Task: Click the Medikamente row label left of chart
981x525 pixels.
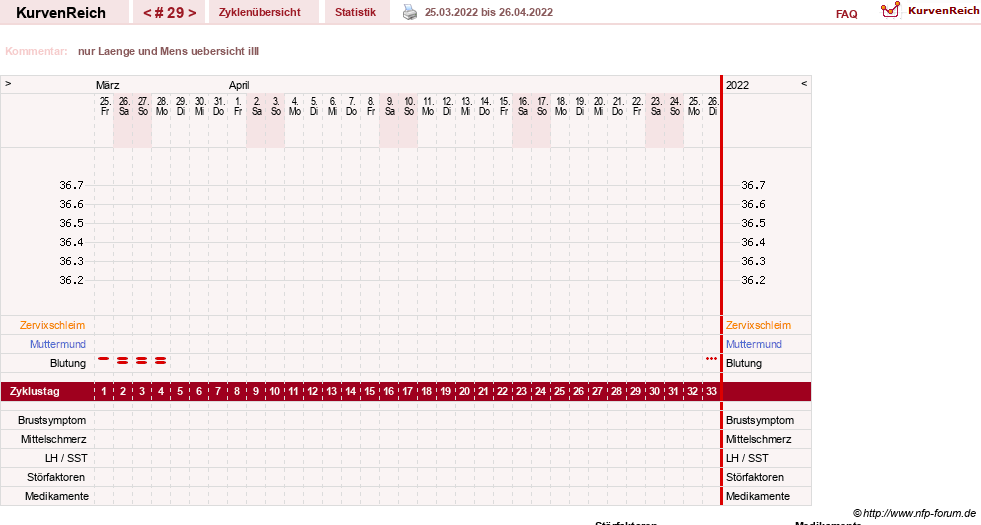Action: [x=57, y=496]
